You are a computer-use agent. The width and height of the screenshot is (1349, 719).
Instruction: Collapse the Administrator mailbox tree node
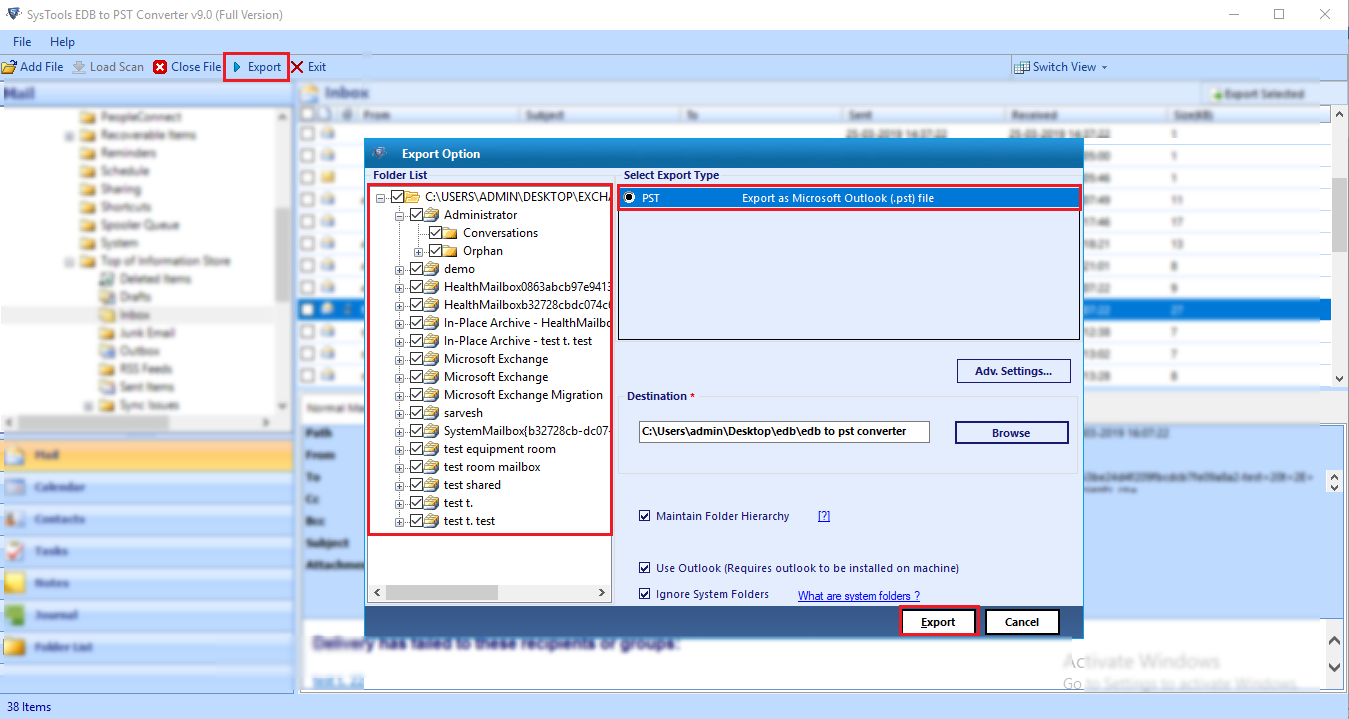click(x=401, y=215)
